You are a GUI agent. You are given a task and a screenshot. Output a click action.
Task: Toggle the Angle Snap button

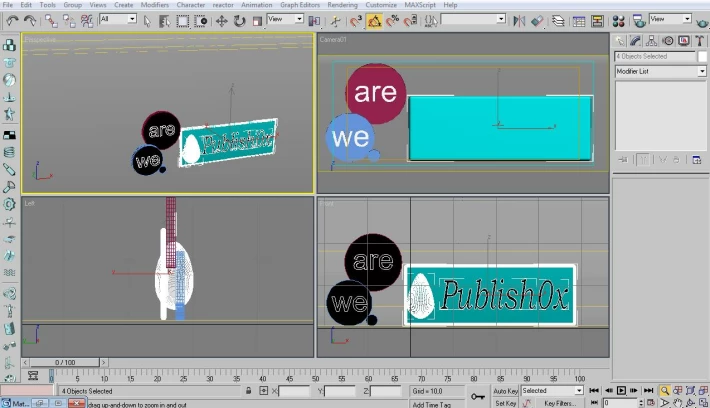(x=374, y=21)
